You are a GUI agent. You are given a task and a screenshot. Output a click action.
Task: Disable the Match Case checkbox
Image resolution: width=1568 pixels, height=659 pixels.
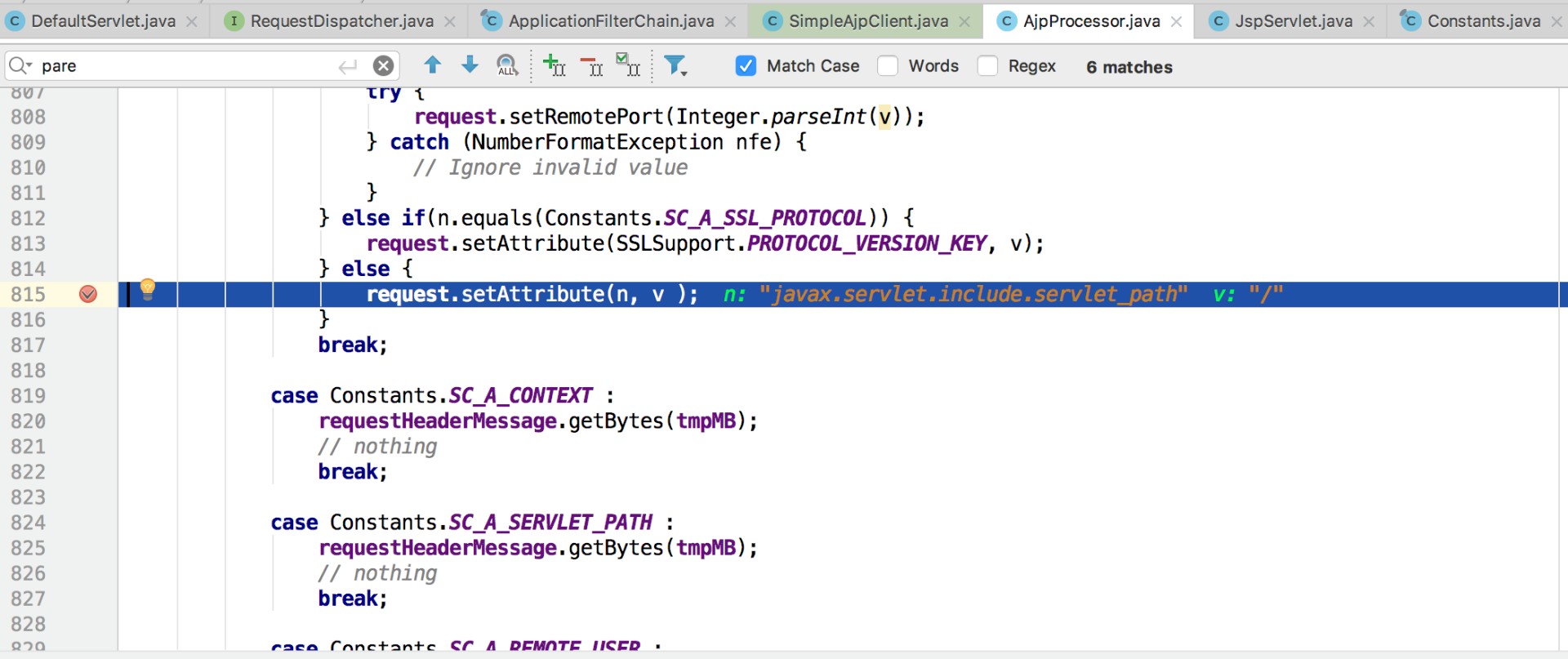click(x=746, y=66)
